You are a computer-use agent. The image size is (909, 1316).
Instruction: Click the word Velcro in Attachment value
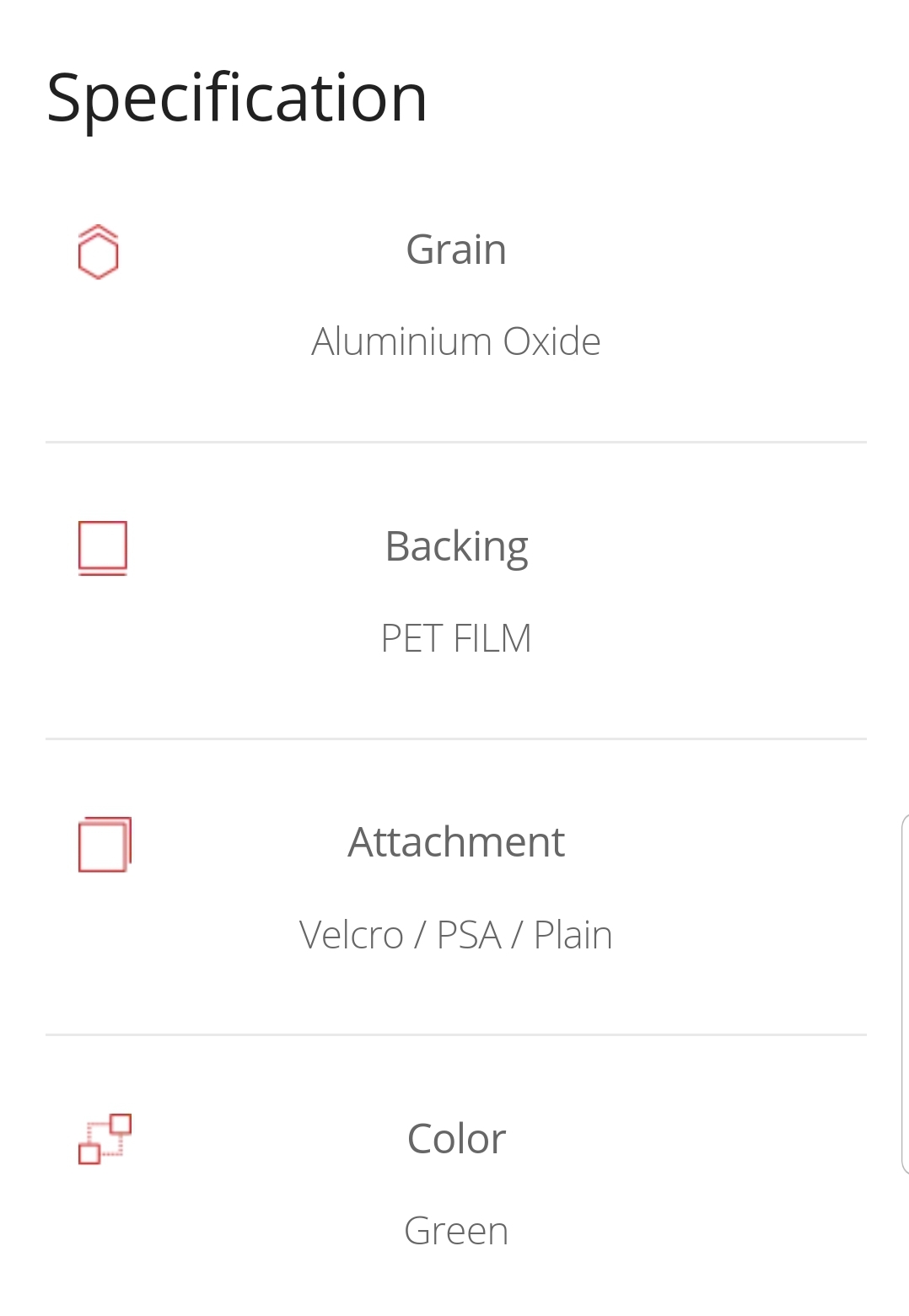352,935
